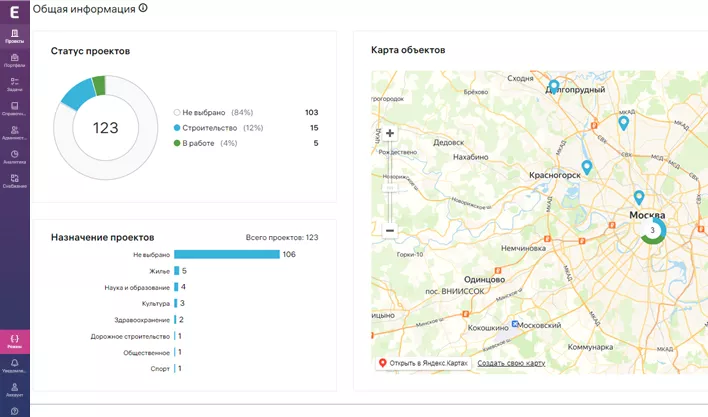
Task: Click the question mark help icon
Action: click(15, 408)
